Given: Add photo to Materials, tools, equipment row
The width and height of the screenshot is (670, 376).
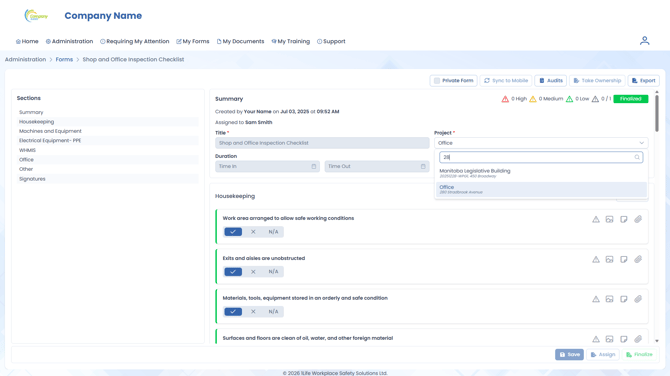Looking at the screenshot, I should (x=609, y=299).
